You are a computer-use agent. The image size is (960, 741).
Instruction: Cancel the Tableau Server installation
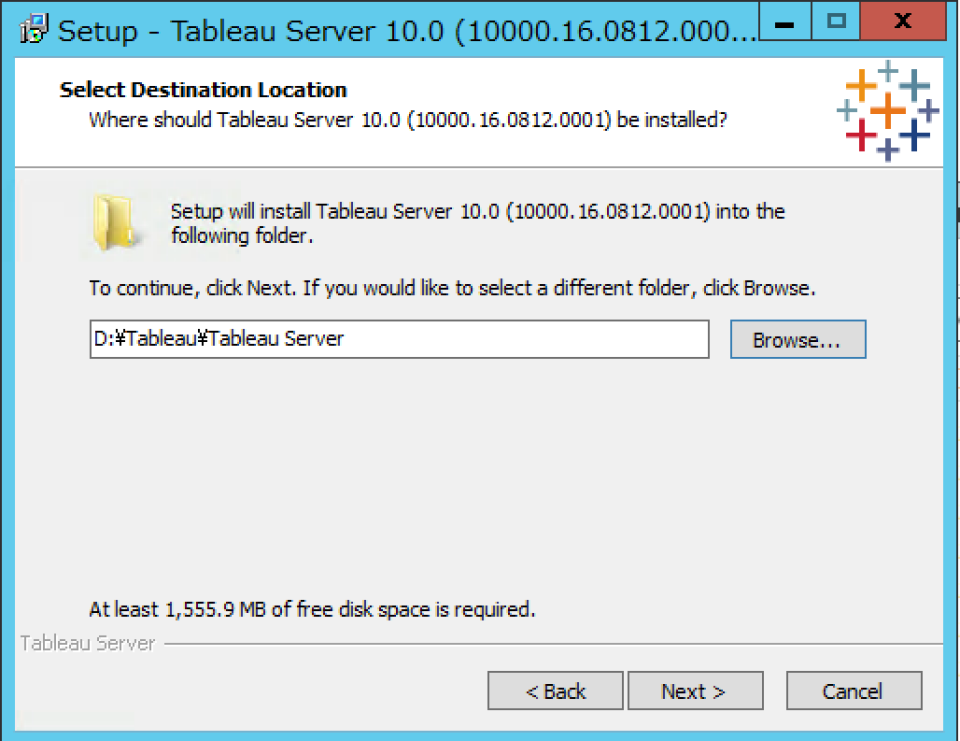[x=854, y=690]
